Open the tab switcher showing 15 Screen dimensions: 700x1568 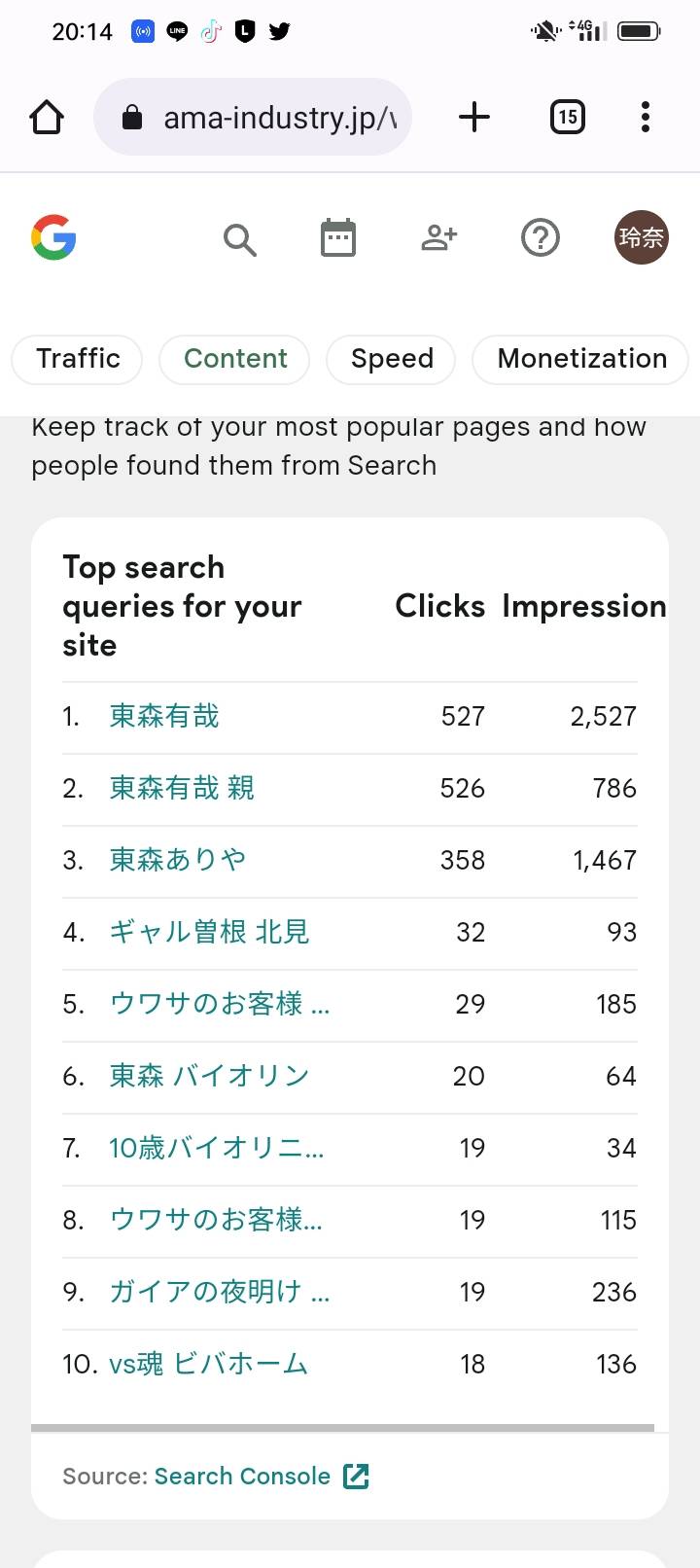click(x=568, y=118)
